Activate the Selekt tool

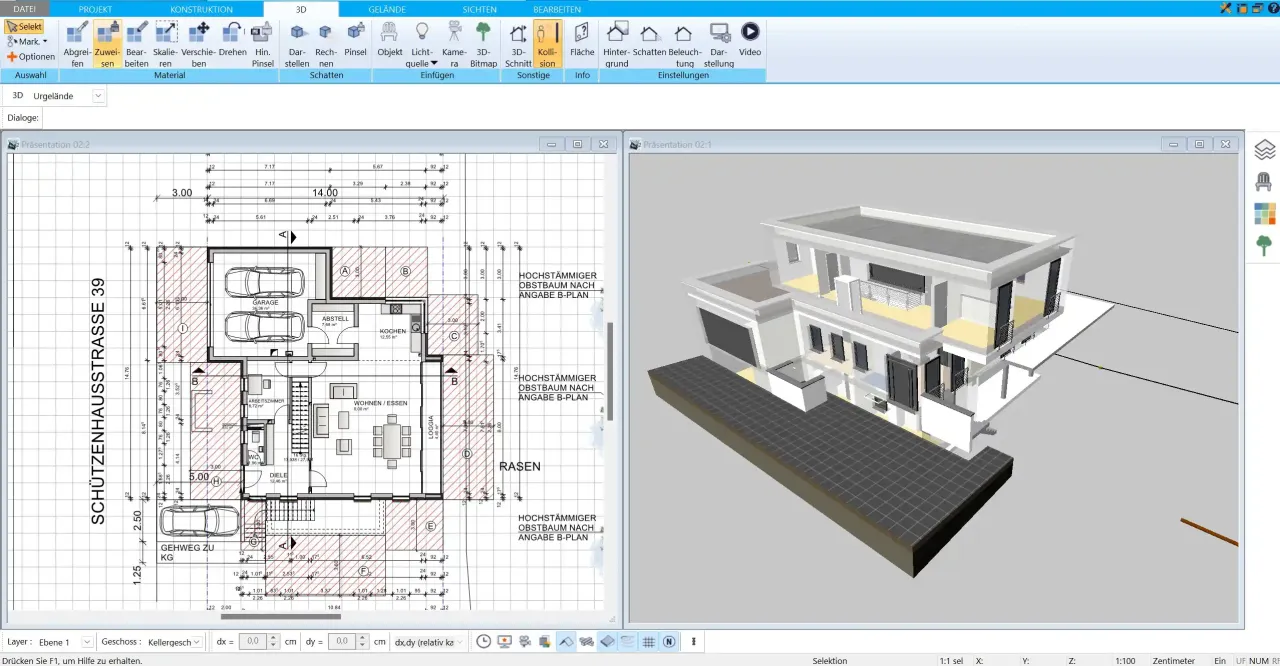coord(24,27)
